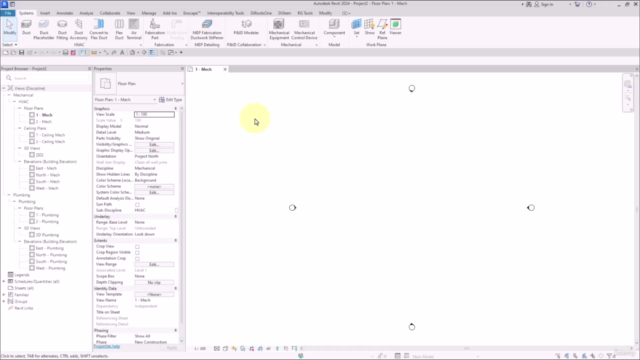The width and height of the screenshot is (640, 360).
Task: Select the 1 - Plumbing floor plan
Action: (47, 215)
